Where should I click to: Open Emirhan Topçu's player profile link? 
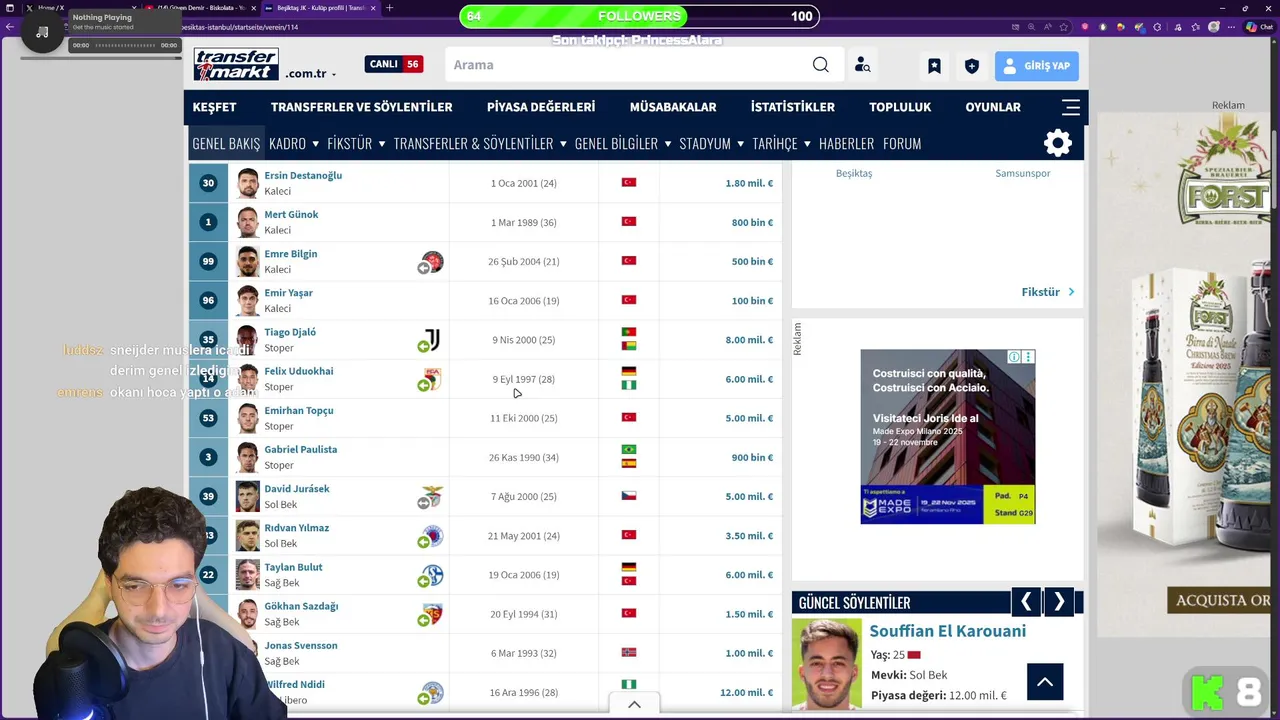(x=299, y=410)
